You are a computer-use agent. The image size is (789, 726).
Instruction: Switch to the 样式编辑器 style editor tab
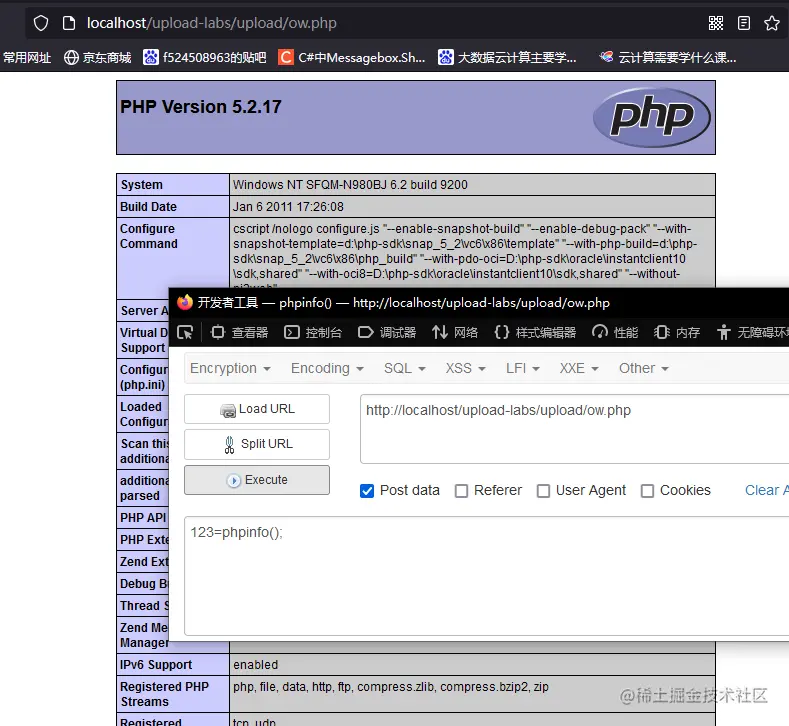coord(535,333)
